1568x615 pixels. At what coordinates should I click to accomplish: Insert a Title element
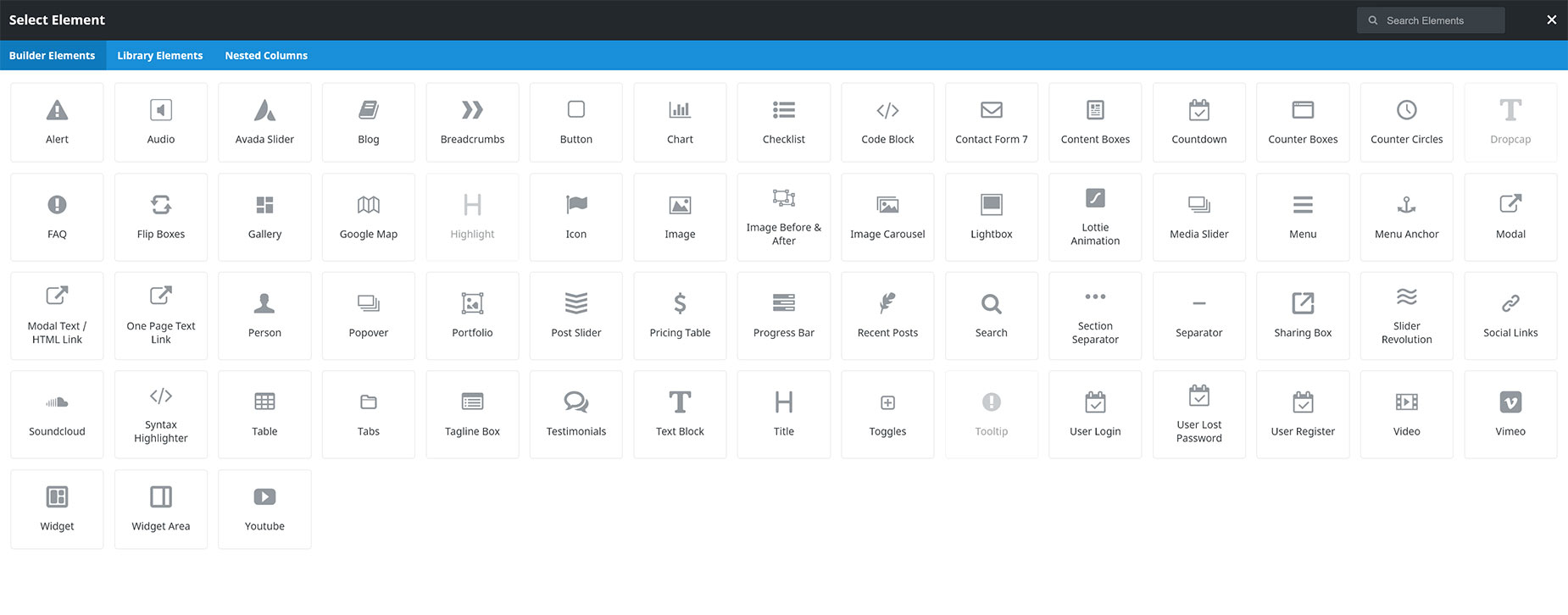784,414
